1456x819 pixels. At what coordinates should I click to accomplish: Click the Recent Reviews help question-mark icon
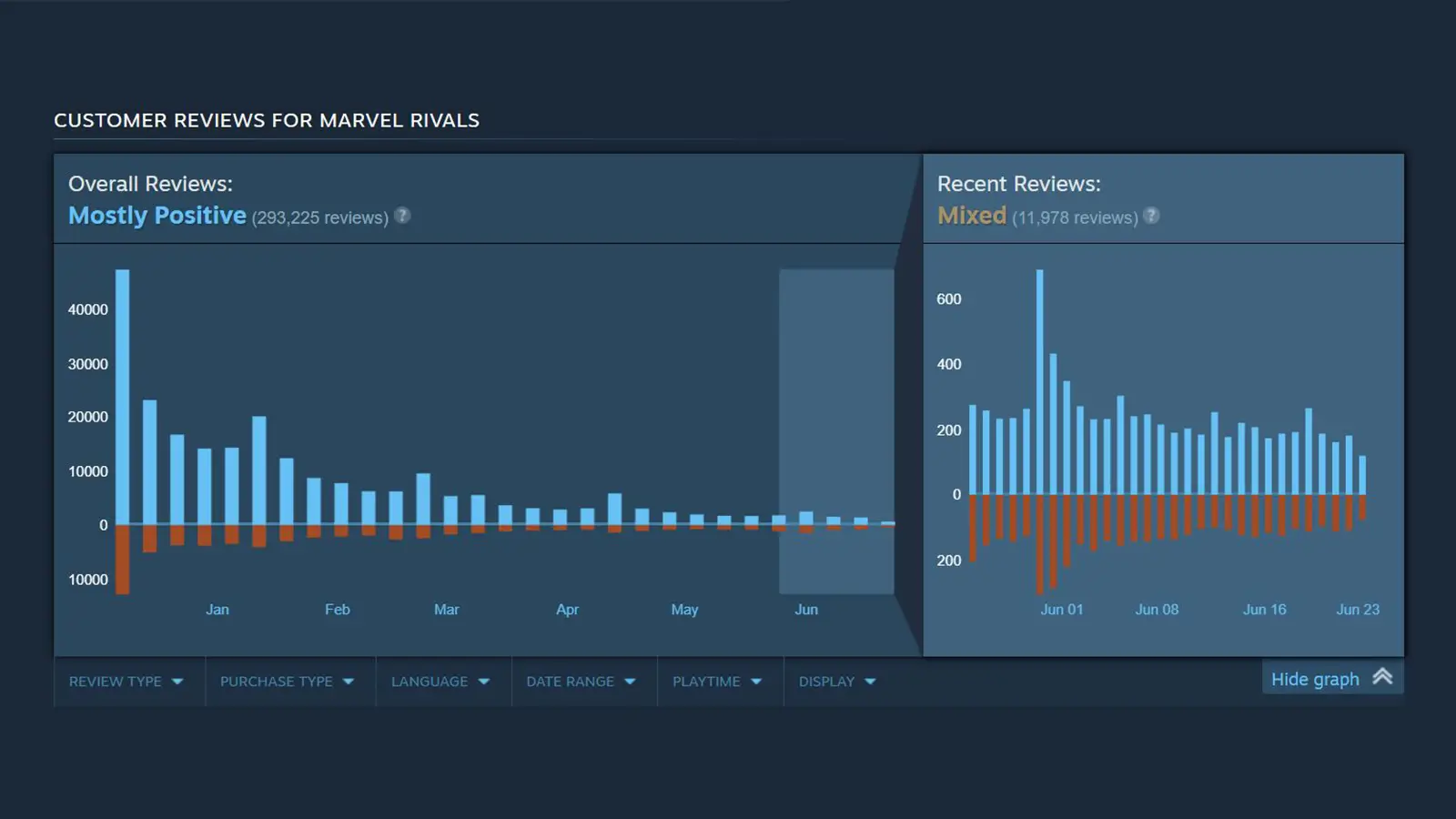[x=1151, y=216]
